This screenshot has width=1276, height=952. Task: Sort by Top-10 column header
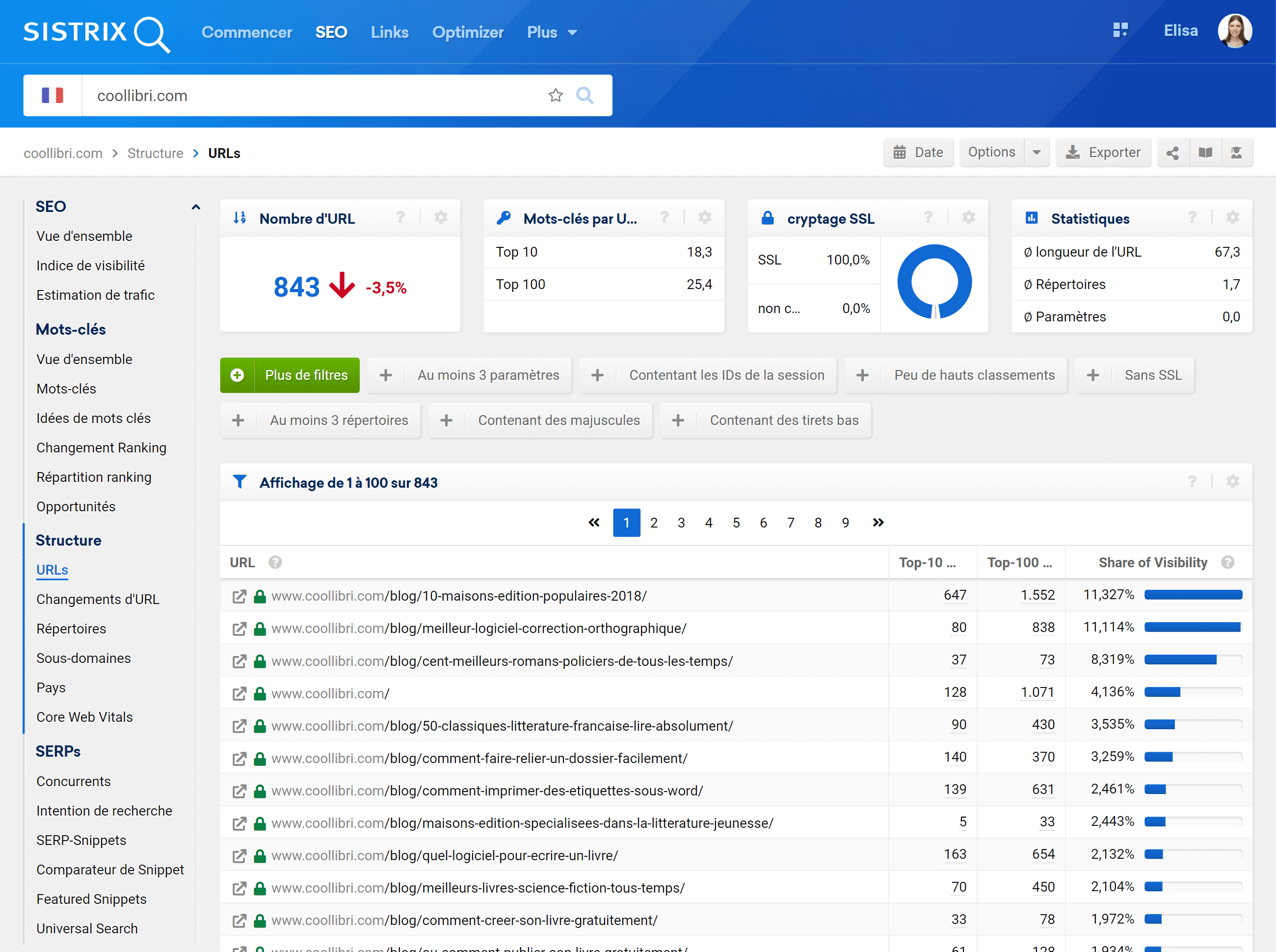(x=928, y=562)
